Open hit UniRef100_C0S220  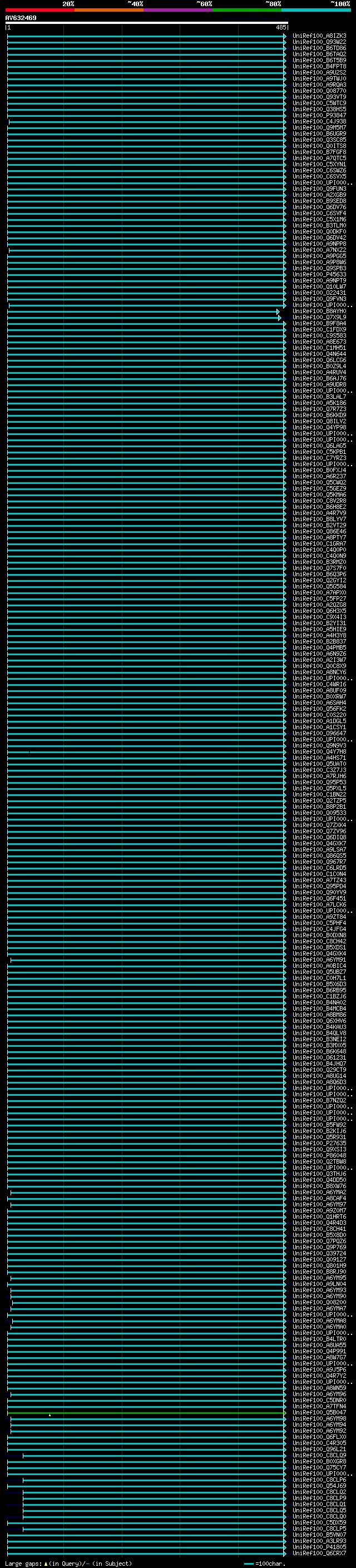coord(319,715)
